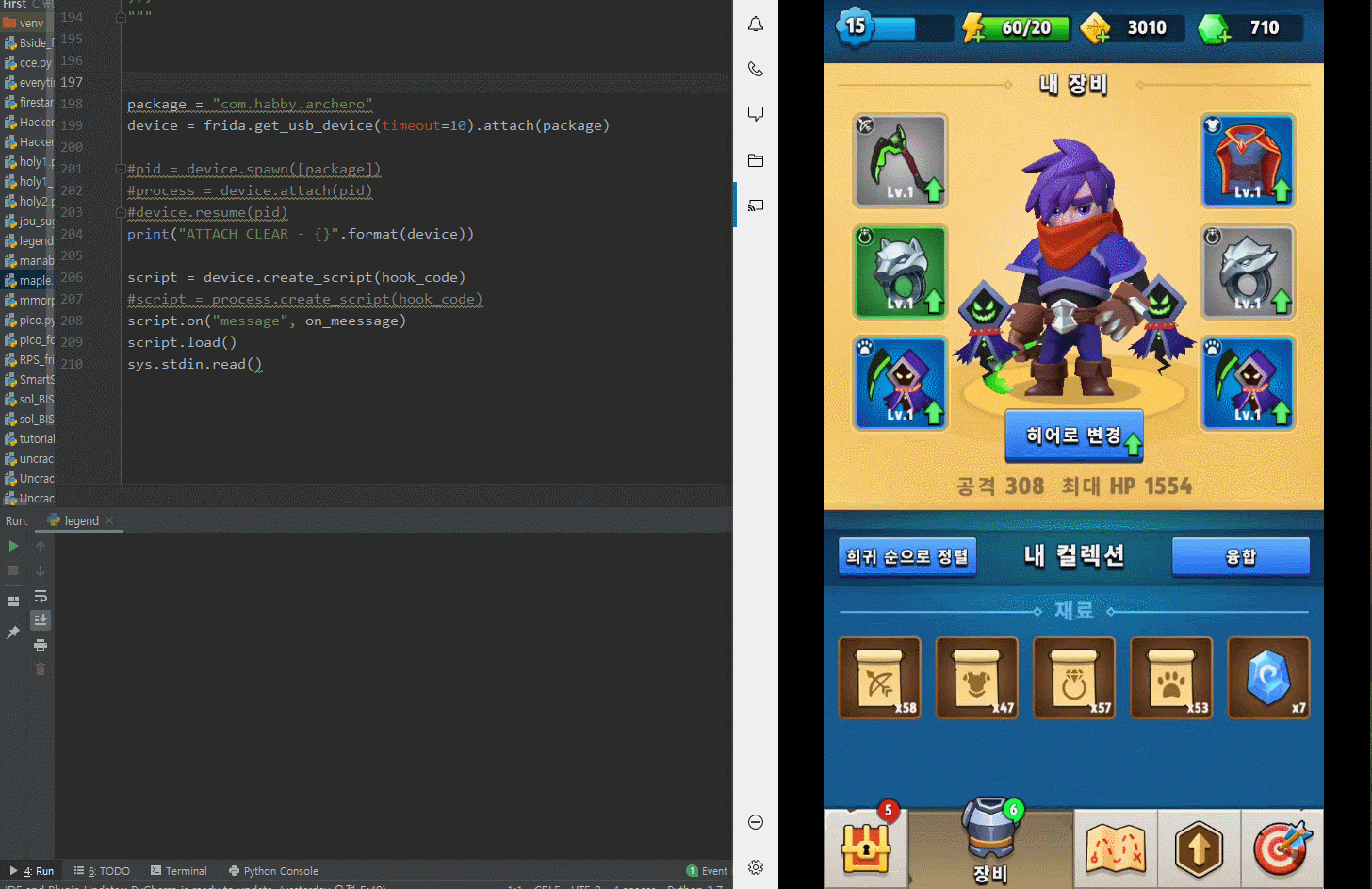Select the legend run tab
Viewport: 1372px width, 889px height.
click(81, 520)
